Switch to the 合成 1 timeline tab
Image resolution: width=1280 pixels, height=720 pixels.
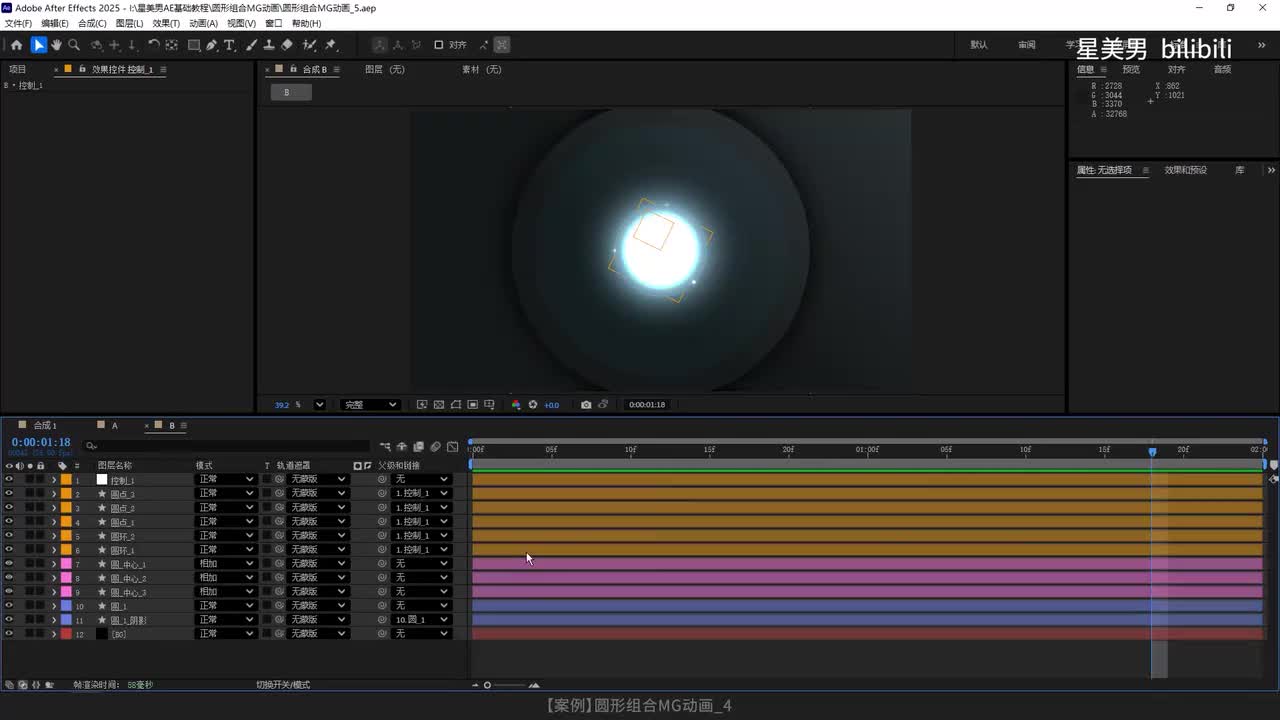coord(45,426)
